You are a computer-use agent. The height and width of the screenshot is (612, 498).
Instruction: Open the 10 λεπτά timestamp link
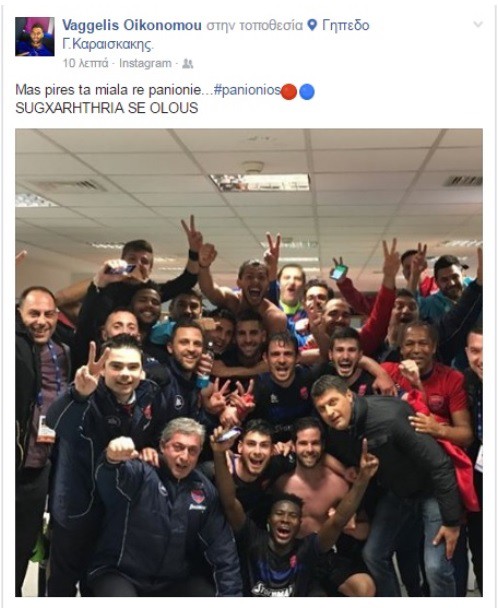pos(85,63)
